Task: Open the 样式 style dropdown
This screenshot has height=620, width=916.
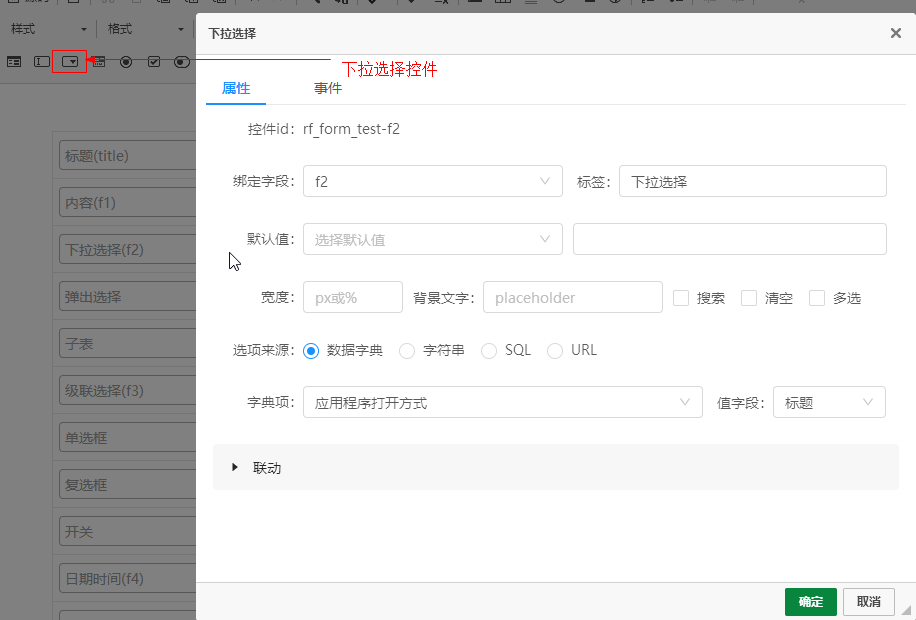Action: coord(49,29)
